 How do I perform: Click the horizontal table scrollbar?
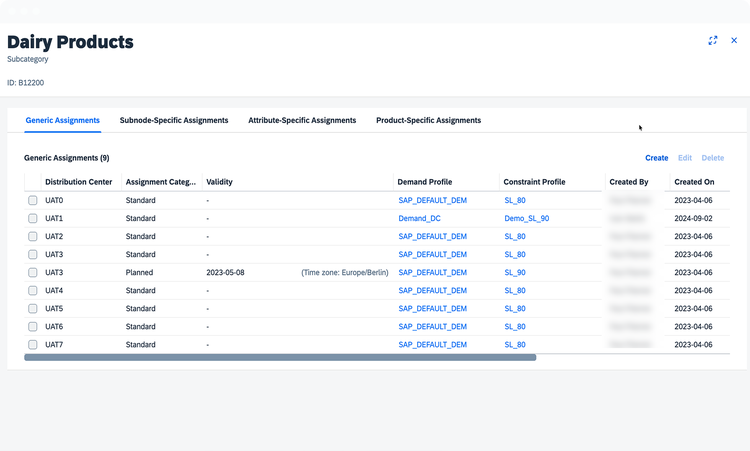point(280,357)
